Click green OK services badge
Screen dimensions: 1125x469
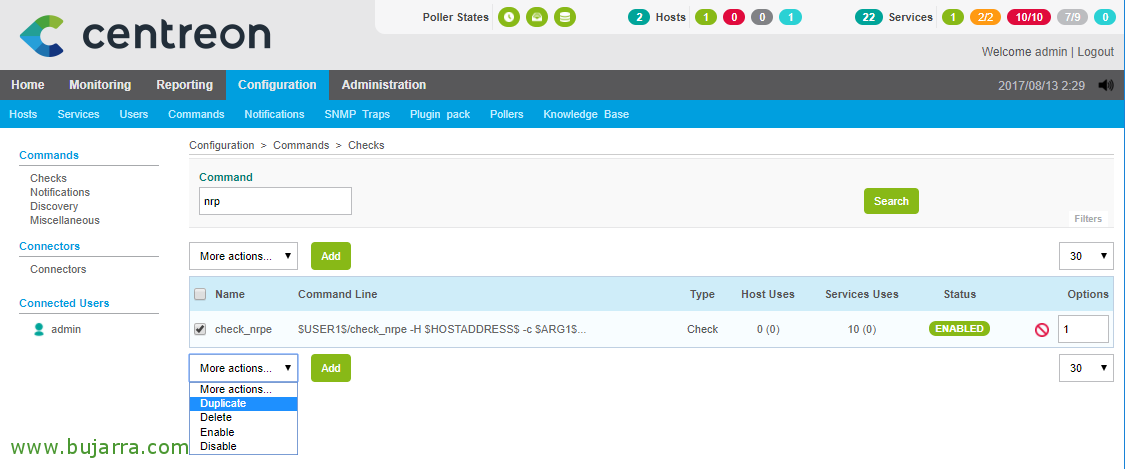(953, 17)
